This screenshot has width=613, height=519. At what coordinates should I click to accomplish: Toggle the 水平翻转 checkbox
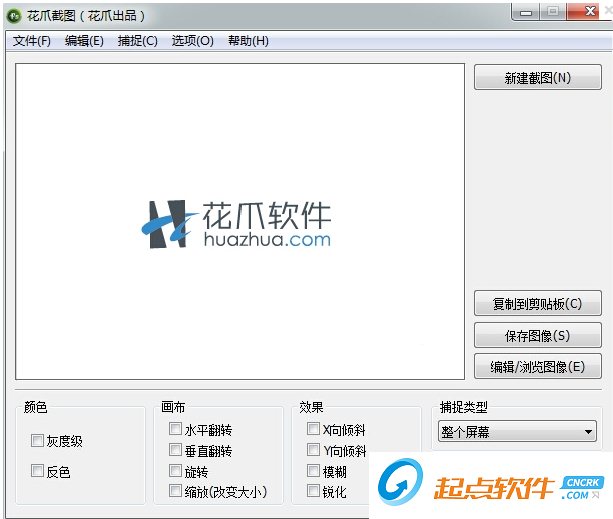tap(175, 429)
